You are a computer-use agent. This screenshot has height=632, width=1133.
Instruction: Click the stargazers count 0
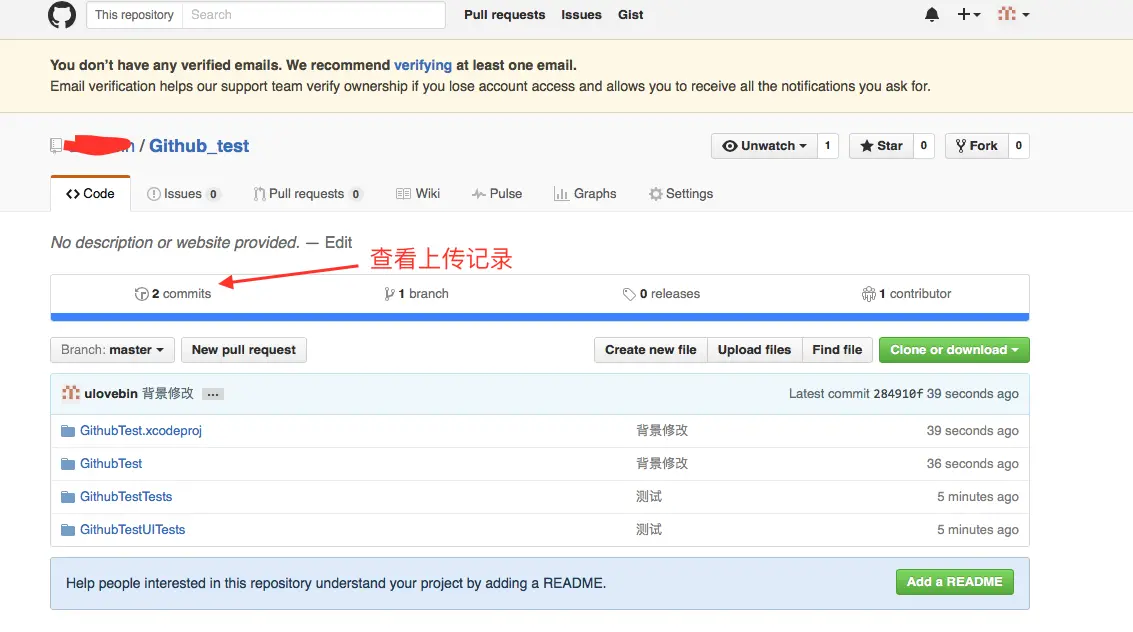click(x=923, y=146)
